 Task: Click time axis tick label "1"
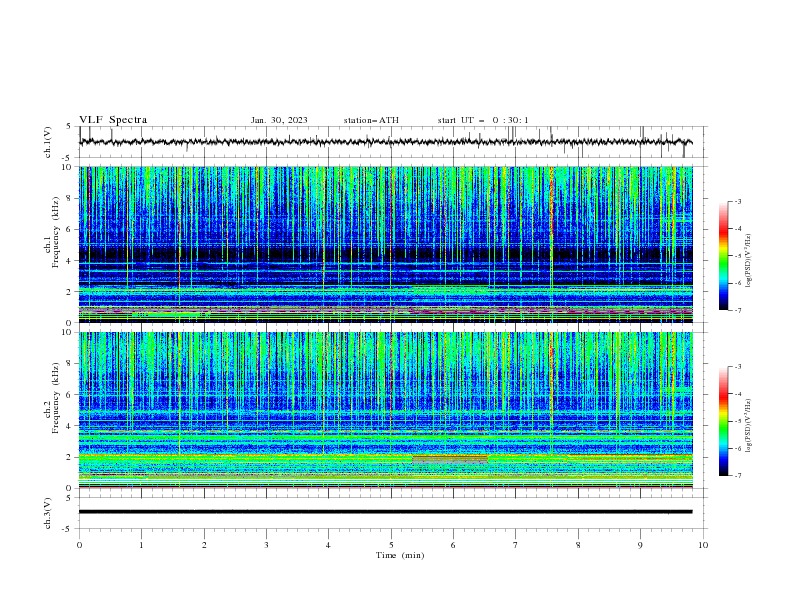141,545
